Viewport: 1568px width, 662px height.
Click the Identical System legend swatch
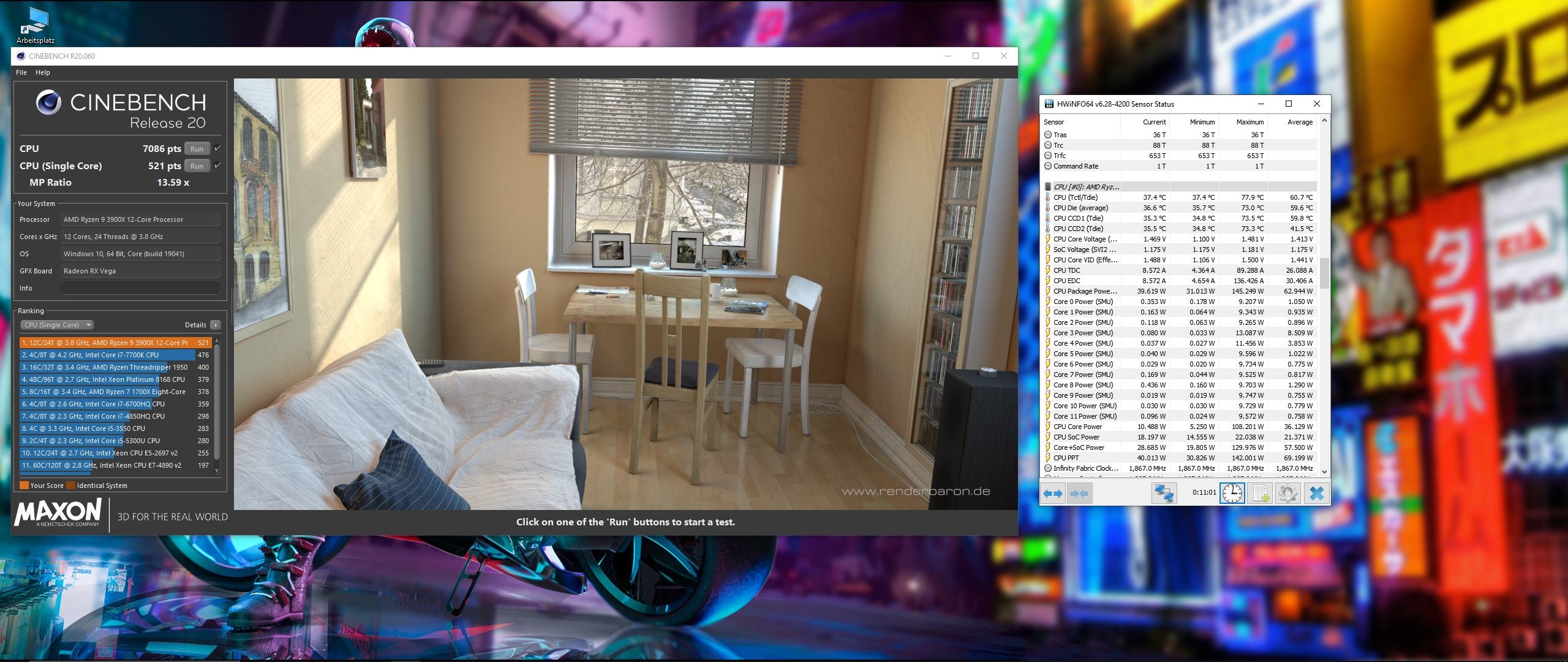point(70,485)
